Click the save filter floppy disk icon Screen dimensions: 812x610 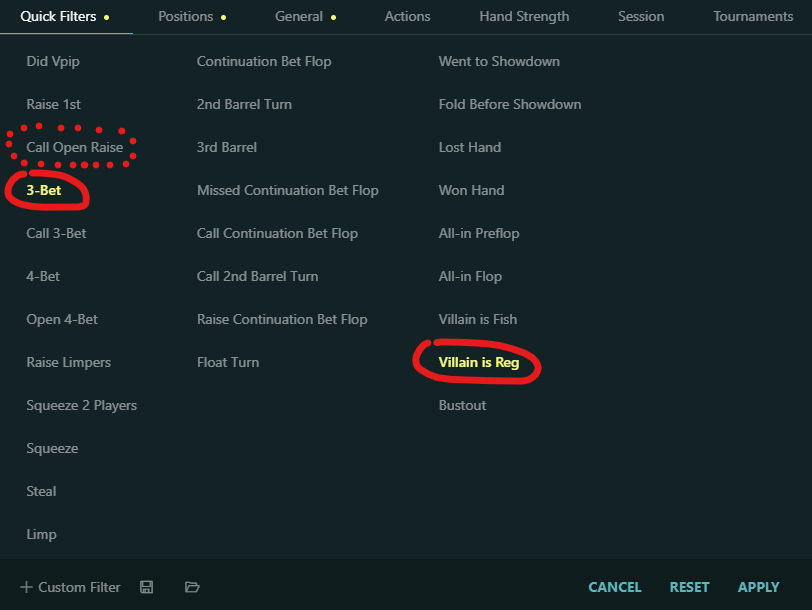coord(147,587)
